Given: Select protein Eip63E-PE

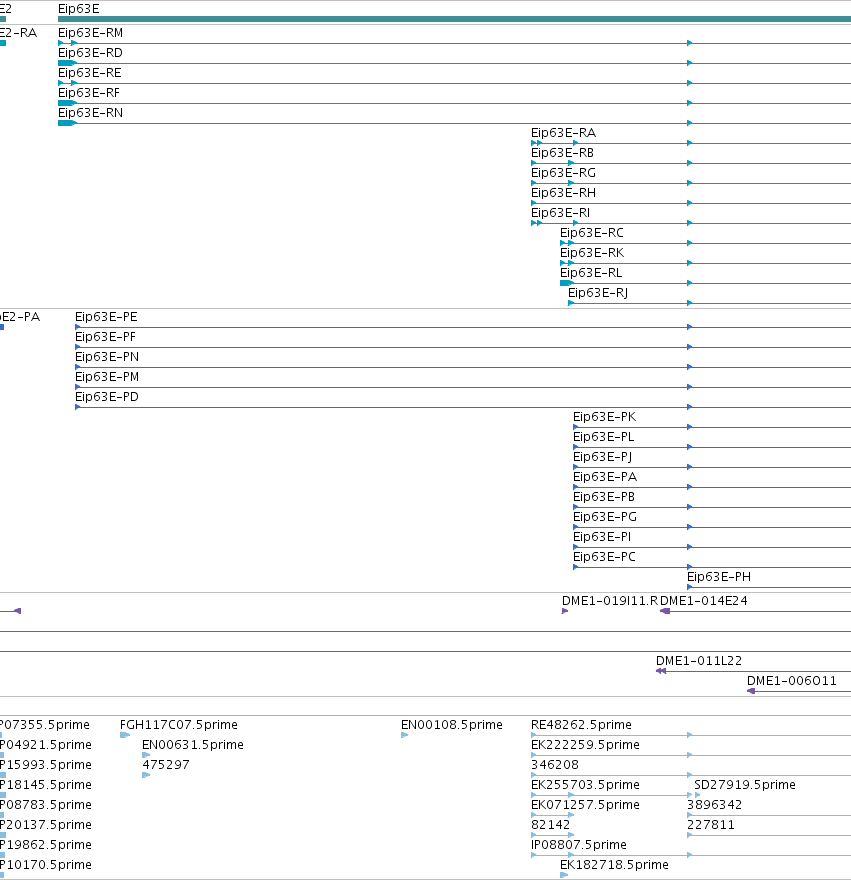Looking at the screenshot, I should pos(106,317).
